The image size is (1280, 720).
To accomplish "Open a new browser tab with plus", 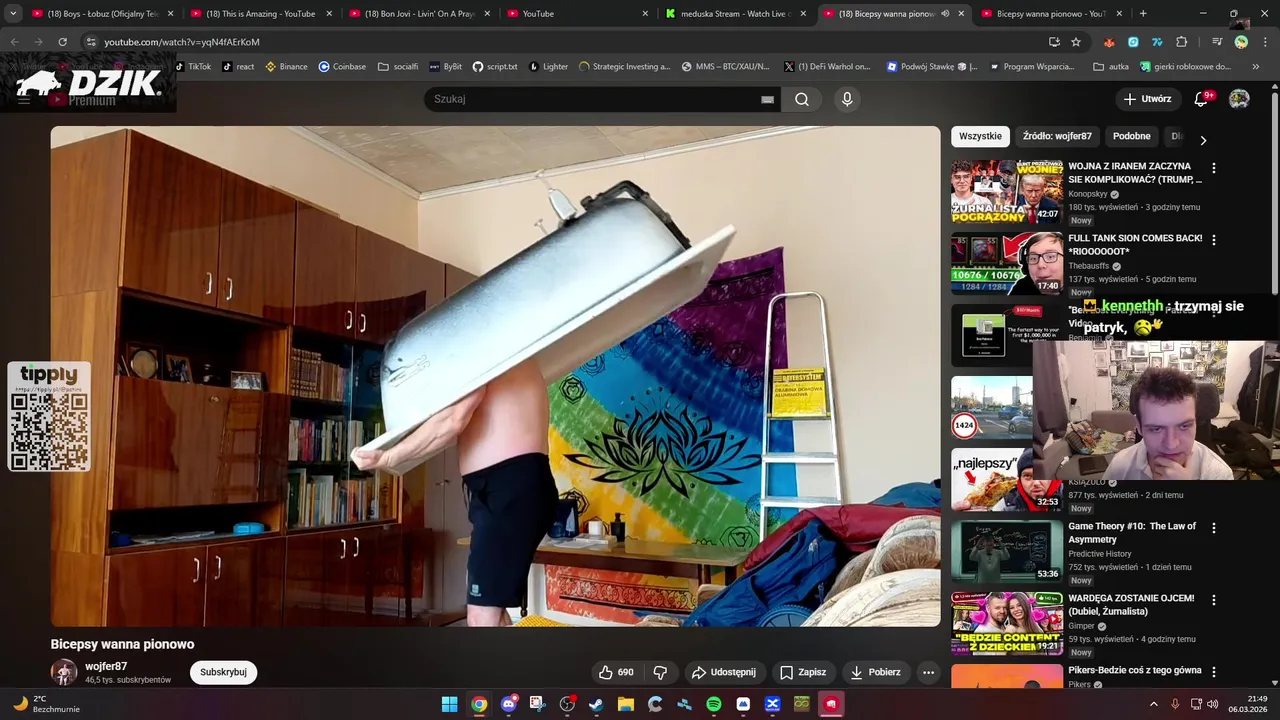I will tap(1143, 14).
